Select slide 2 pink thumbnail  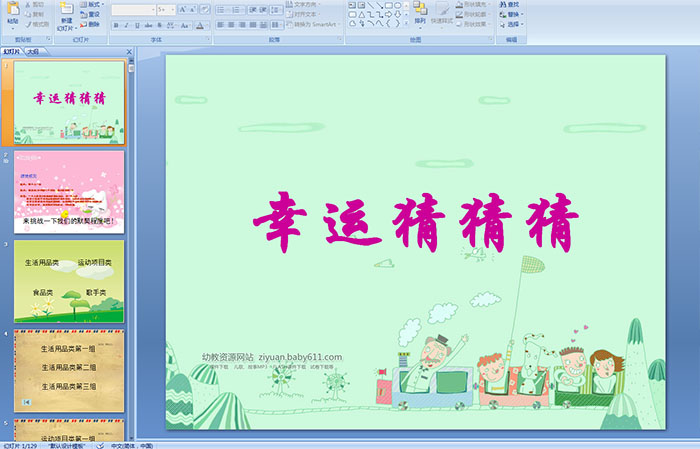[69, 192]
